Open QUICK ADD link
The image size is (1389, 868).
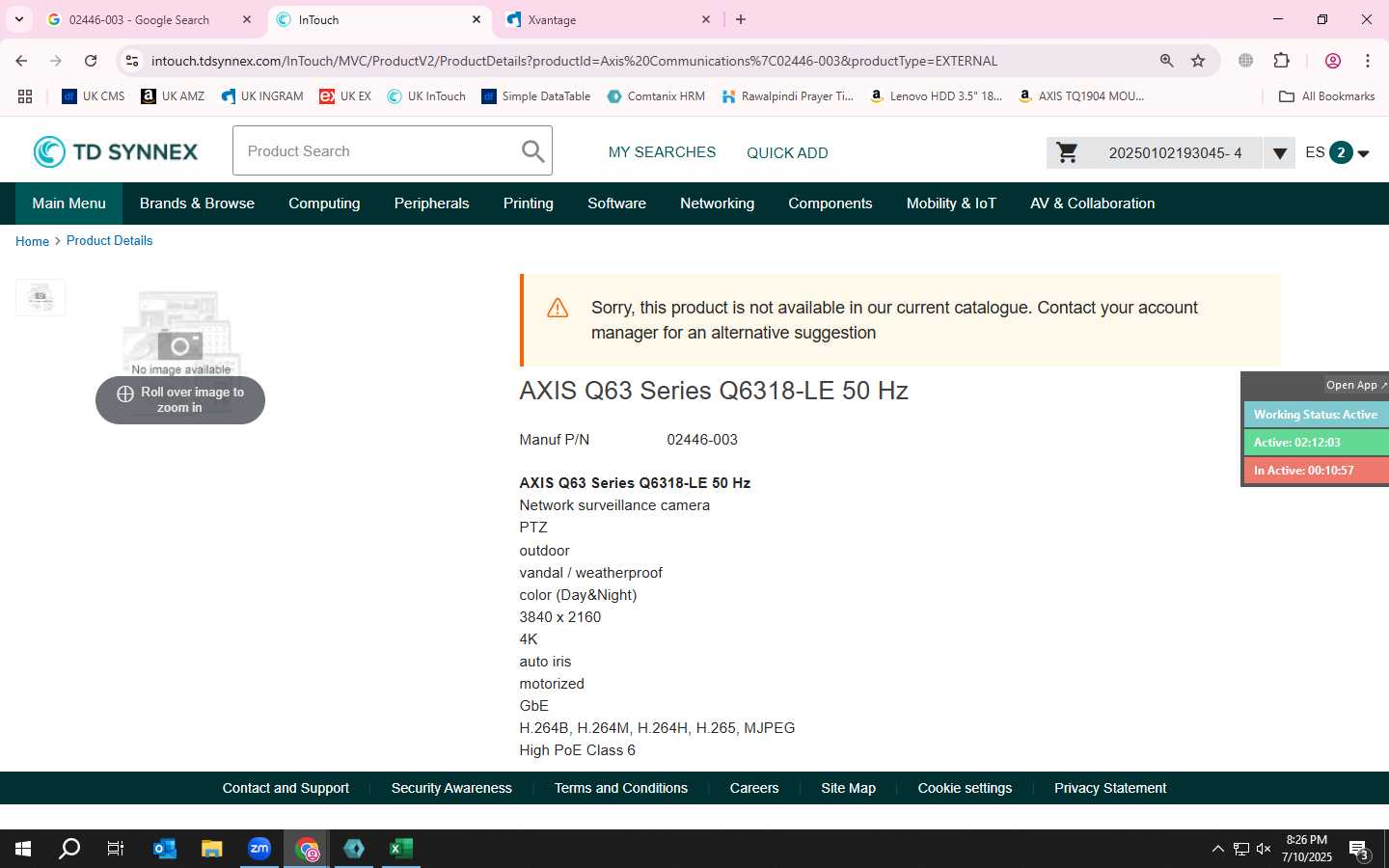(x=787, y=152)
